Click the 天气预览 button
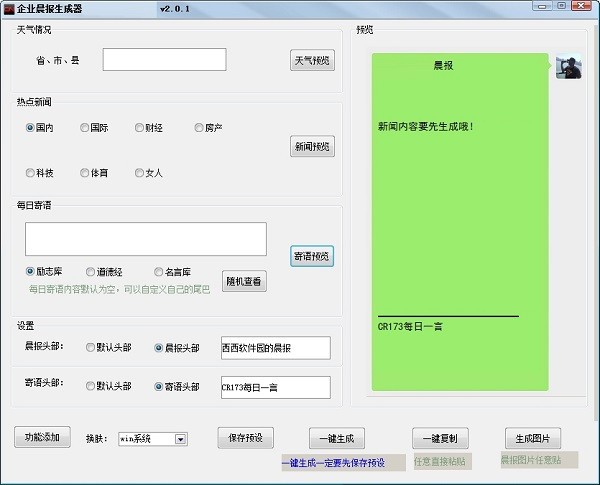Image resolution: width=600 pixels, height=485 pixels. (x=312, y=60)
